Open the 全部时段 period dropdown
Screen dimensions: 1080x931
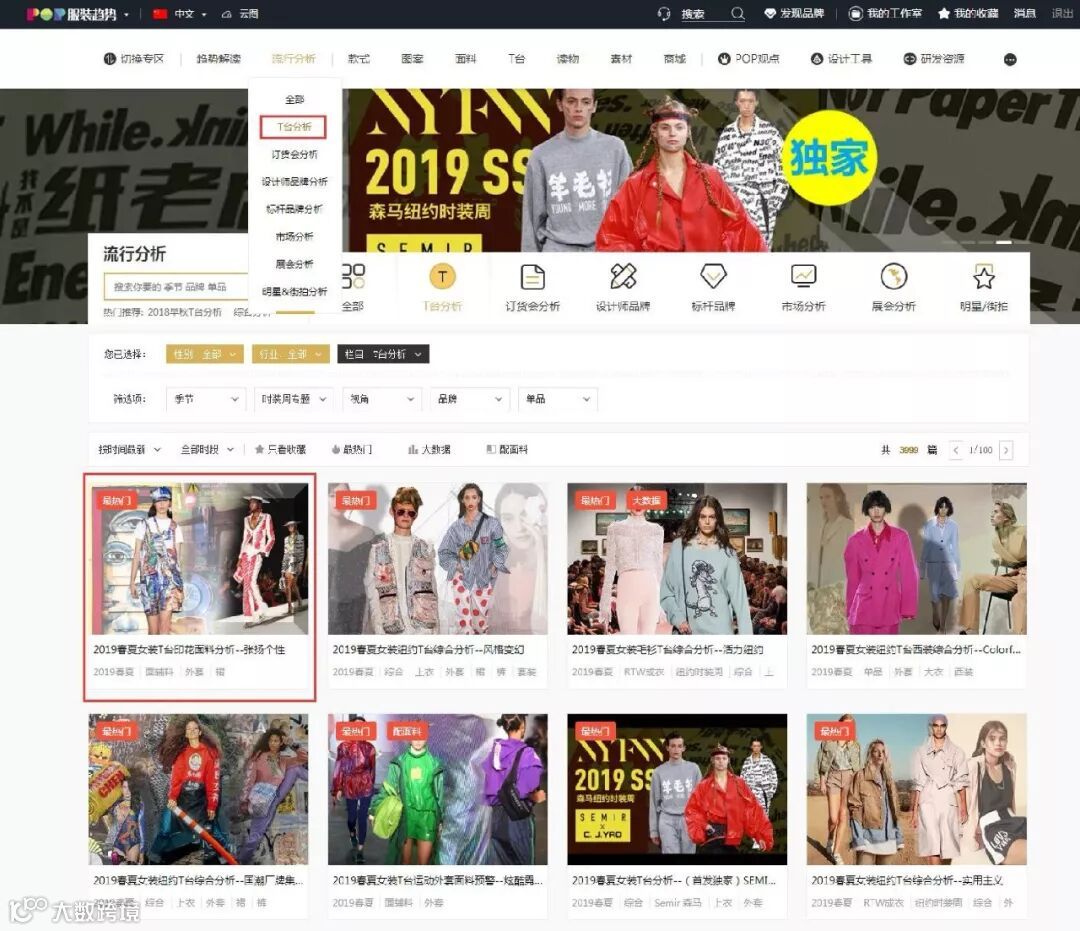tap(207, 450)
